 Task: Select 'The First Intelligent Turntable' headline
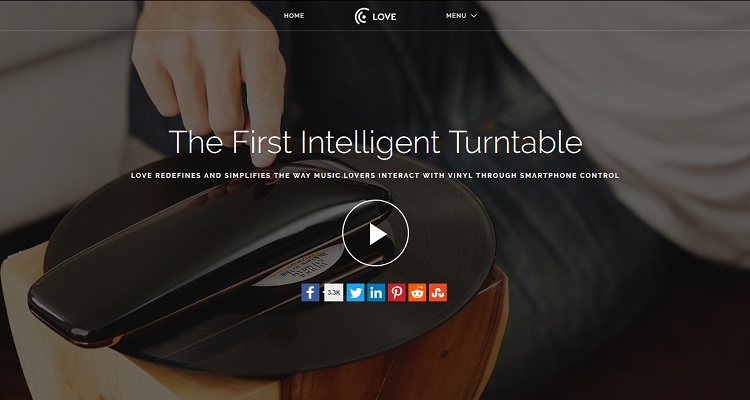click(x=375, y=142)
